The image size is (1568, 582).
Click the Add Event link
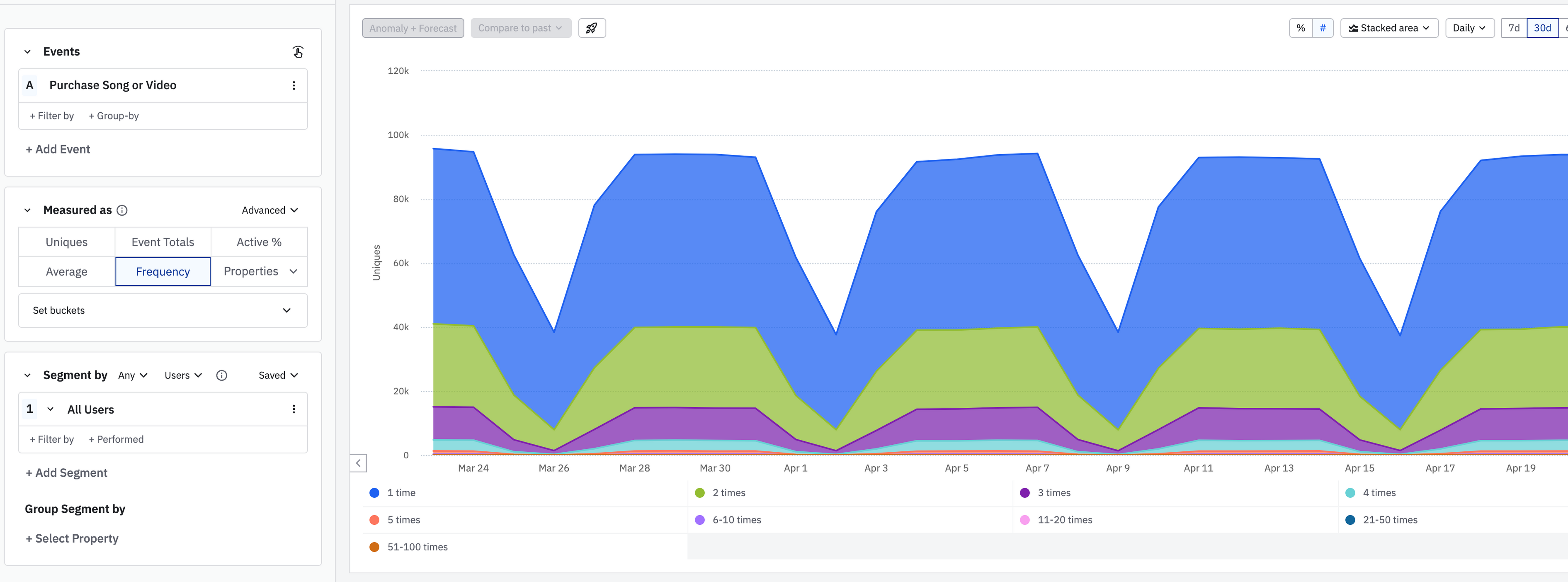click(58, 149)
